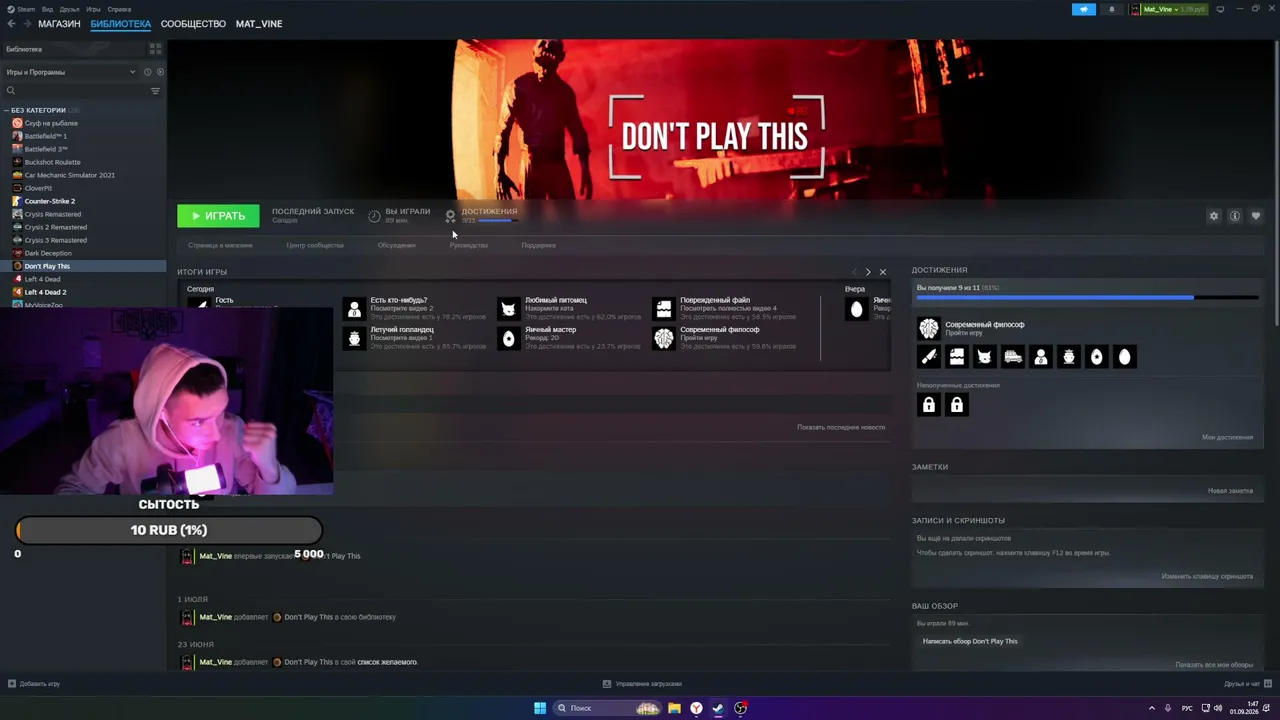Go back with the navigation arrow

(x=11, y=24)
